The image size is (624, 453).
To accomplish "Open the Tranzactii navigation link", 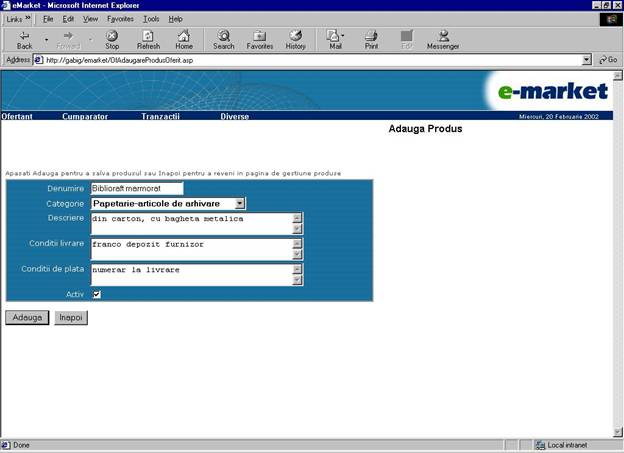I will (160, 117).
